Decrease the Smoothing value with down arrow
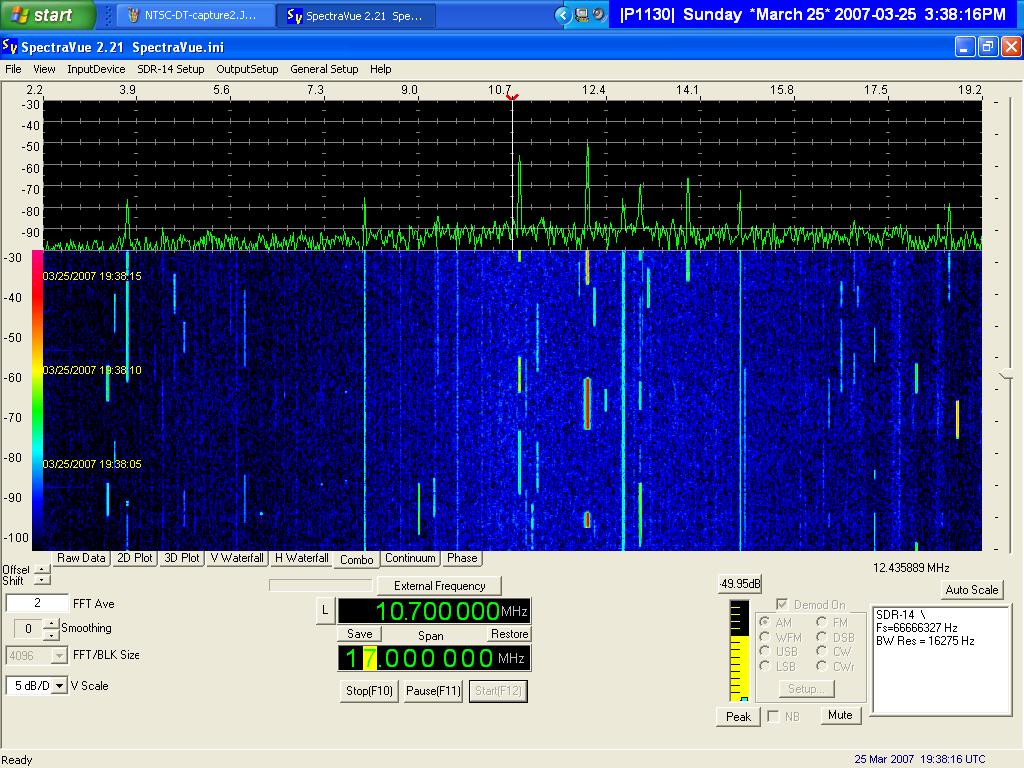Viewport: 1024px width, 768px height. point(52,634)
